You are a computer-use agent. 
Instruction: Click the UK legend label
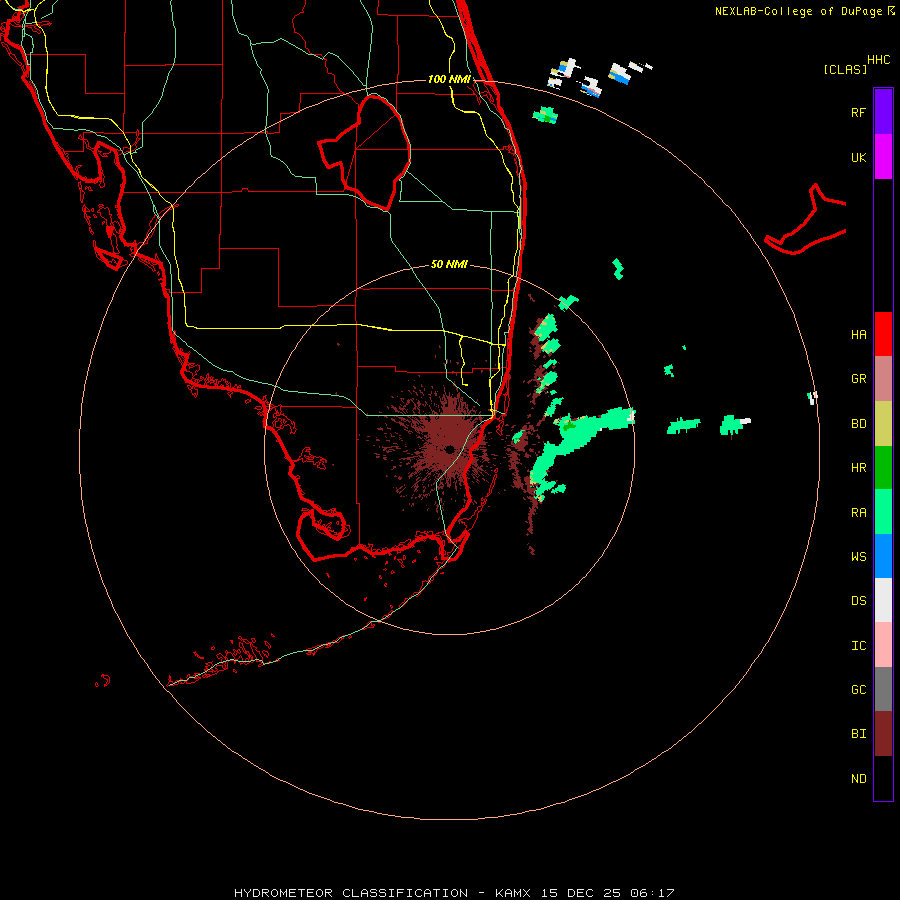(858, 157)
